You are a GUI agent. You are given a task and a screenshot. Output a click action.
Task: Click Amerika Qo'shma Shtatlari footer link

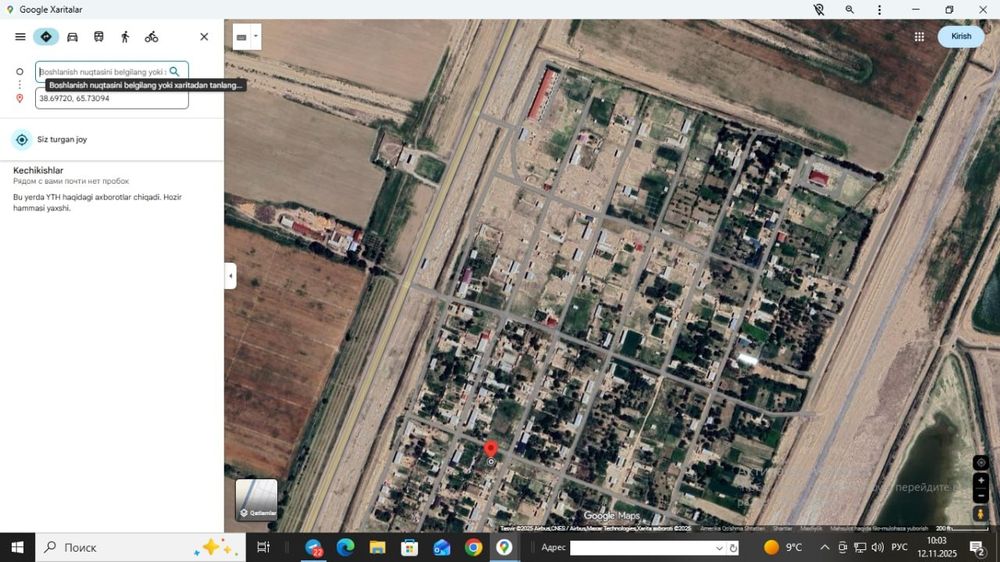[x=732, y=528]
